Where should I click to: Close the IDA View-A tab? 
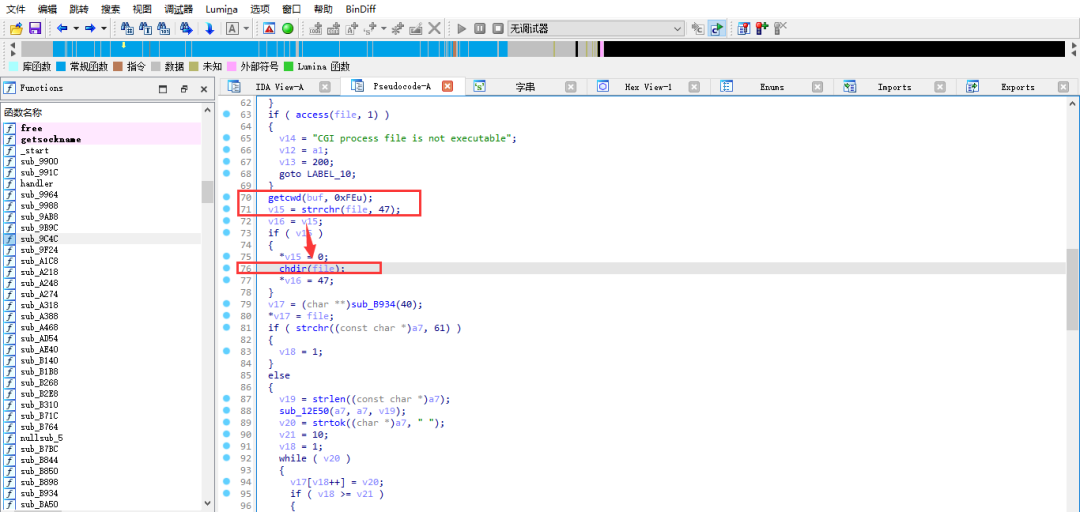[325, 87]
